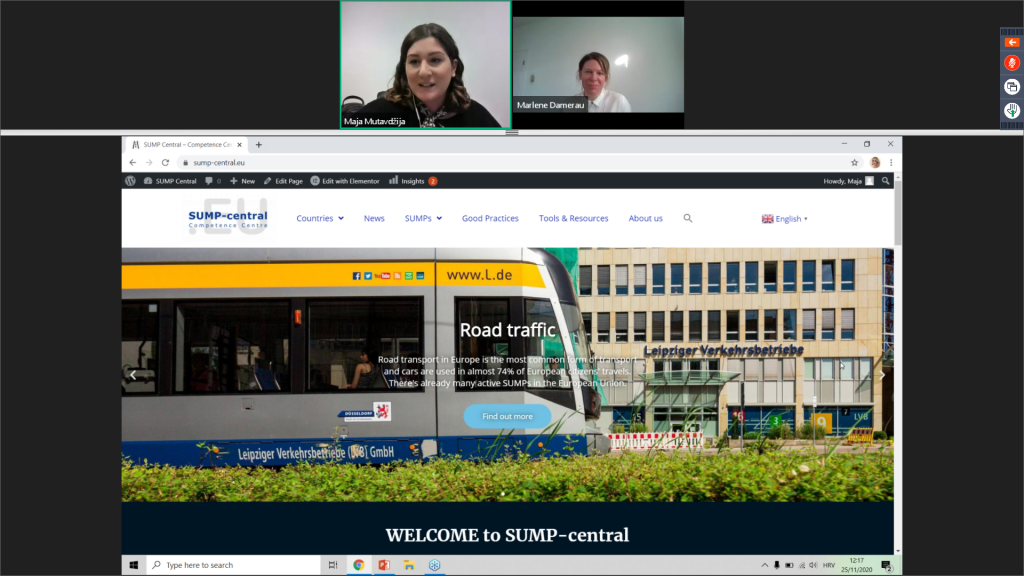Open File Explorer from the taskbar
1024x576 pixels.
409,565
